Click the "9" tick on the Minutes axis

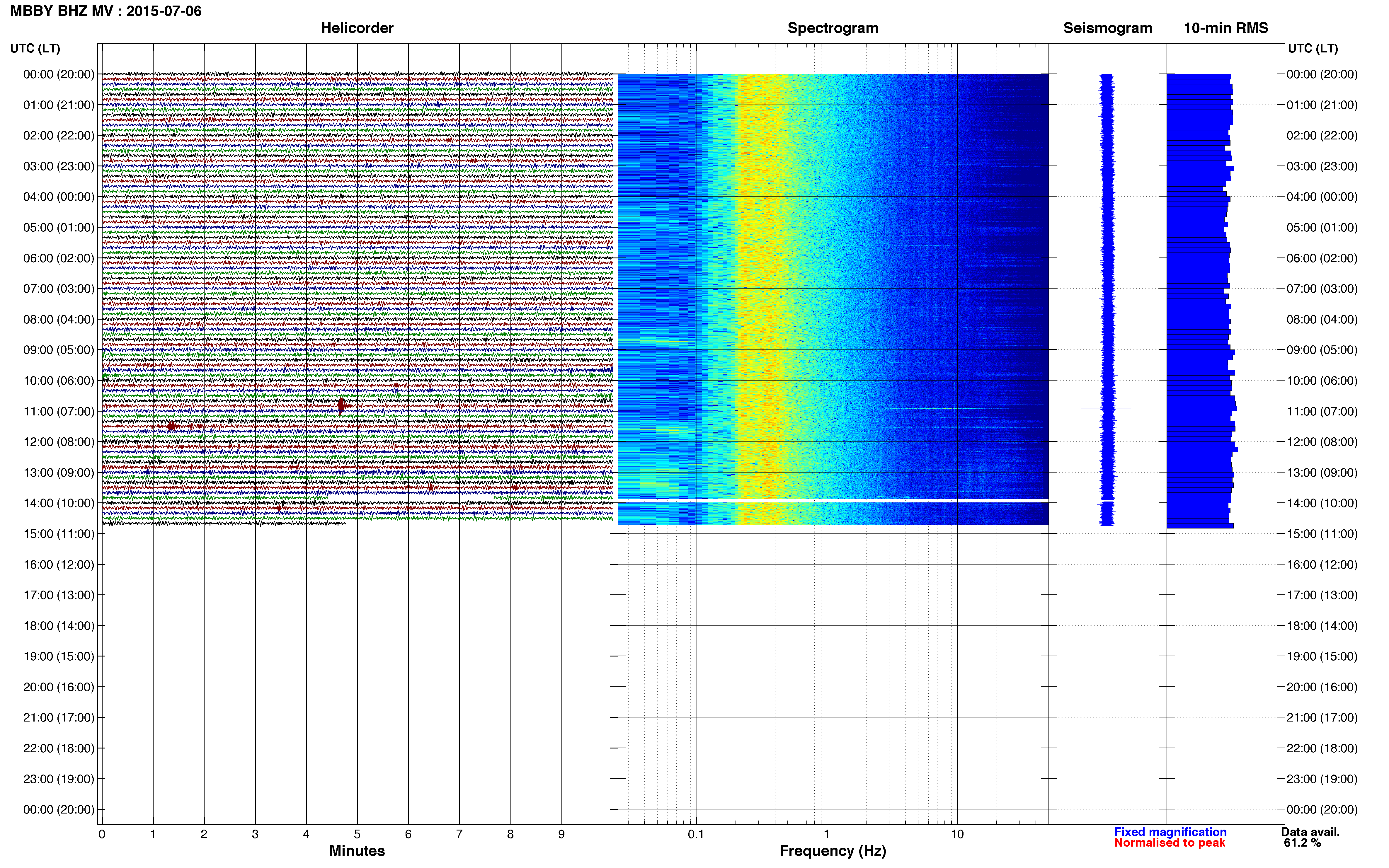tap(561, 834)
